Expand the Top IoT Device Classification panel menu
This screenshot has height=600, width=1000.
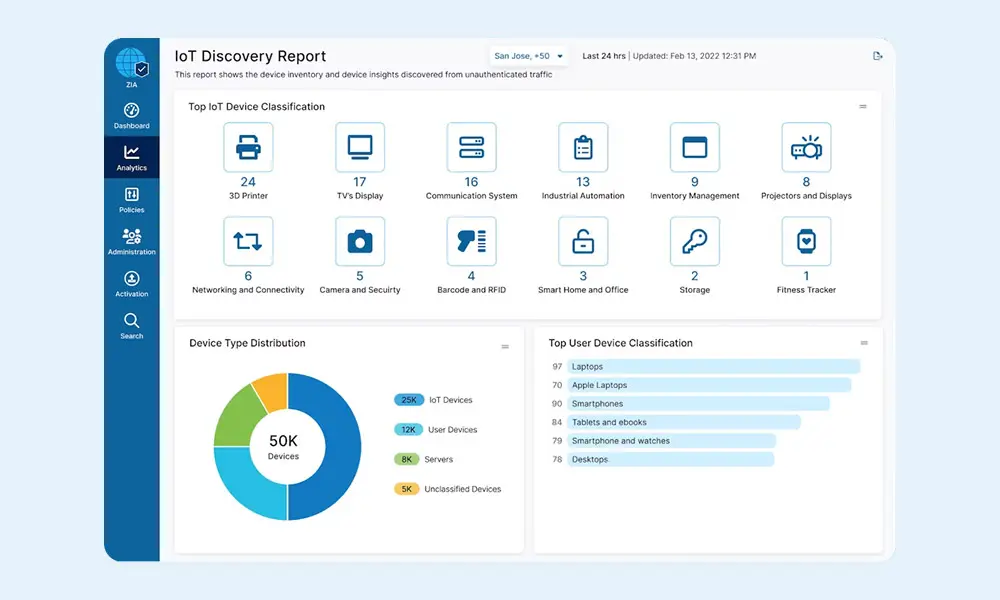[x=863, y=106]
